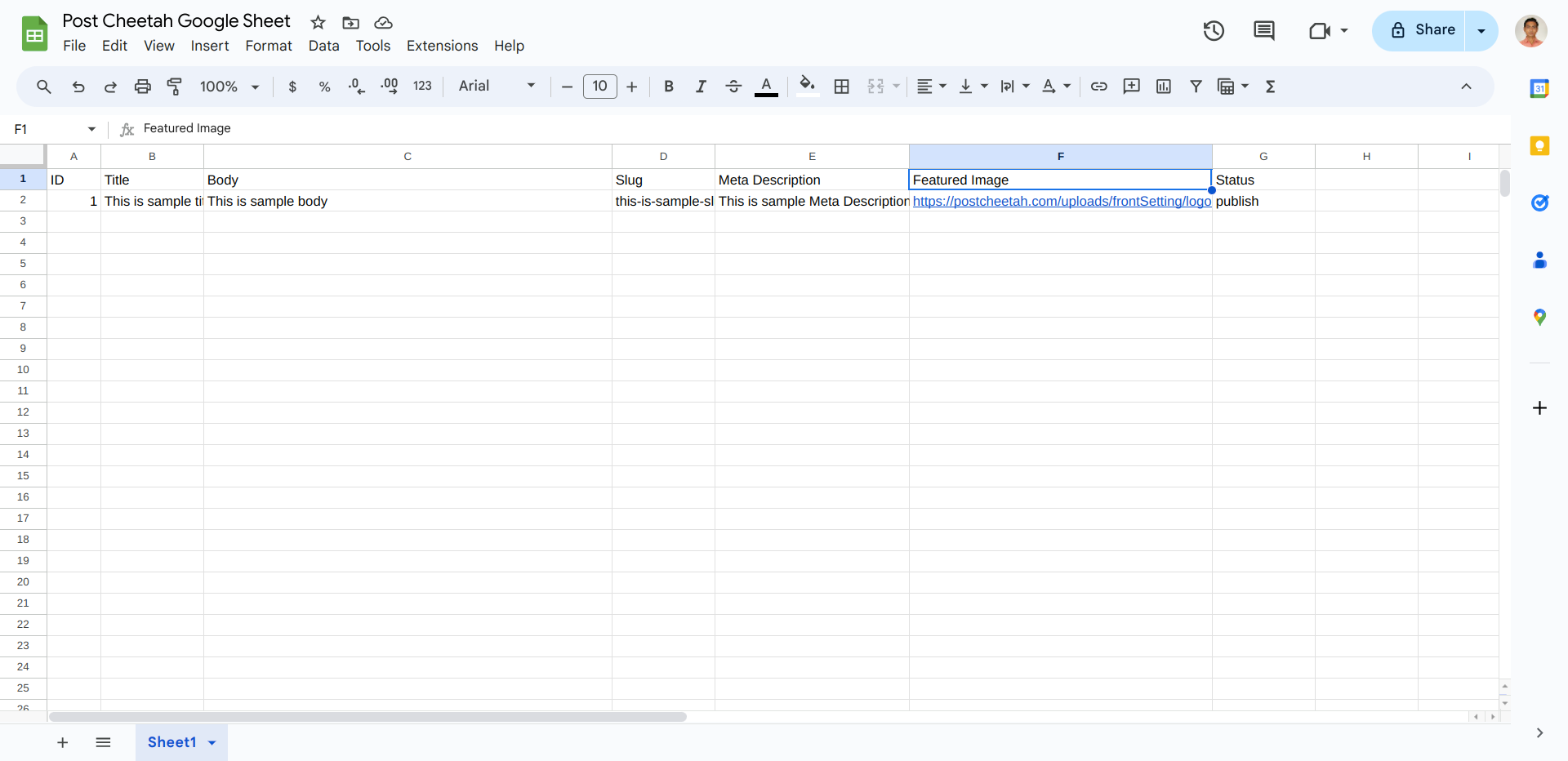Open Contacts side panel

pos(1539,260)
